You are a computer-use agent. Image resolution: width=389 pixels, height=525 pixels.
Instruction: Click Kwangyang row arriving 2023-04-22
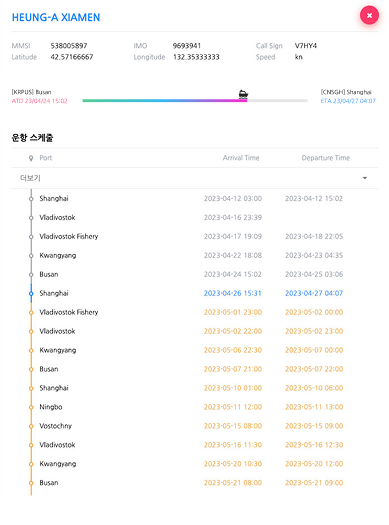tap(195, 255)
